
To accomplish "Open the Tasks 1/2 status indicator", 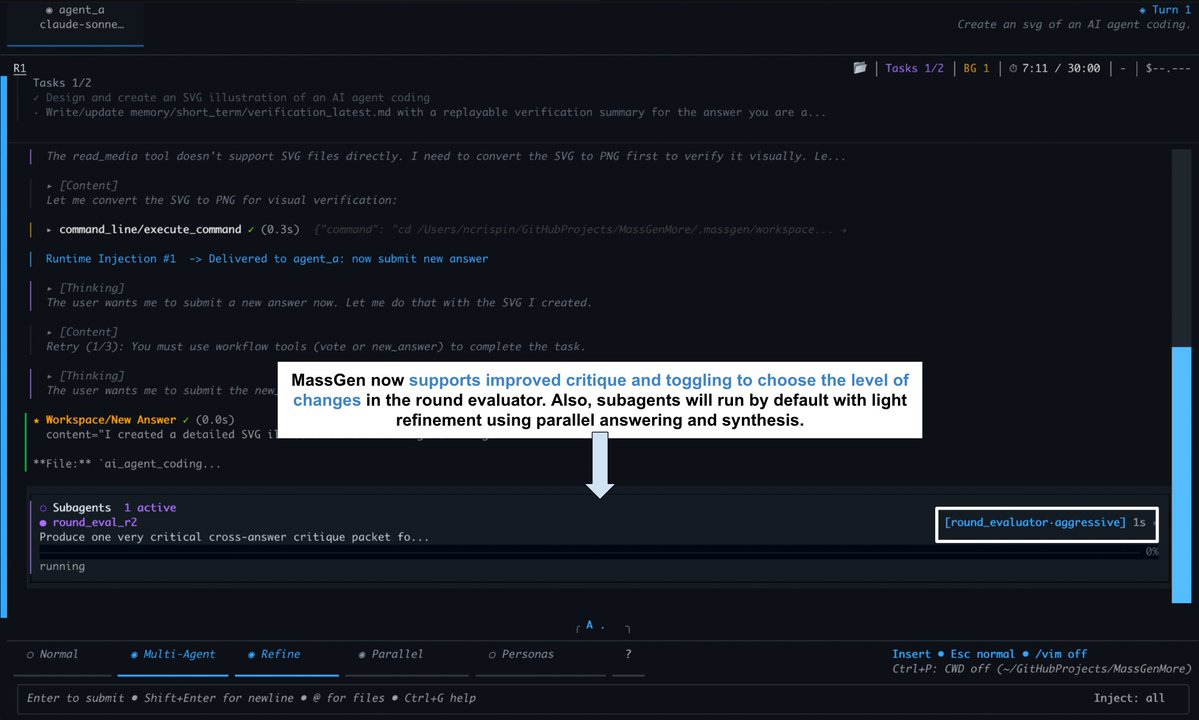I will [914, 69].
